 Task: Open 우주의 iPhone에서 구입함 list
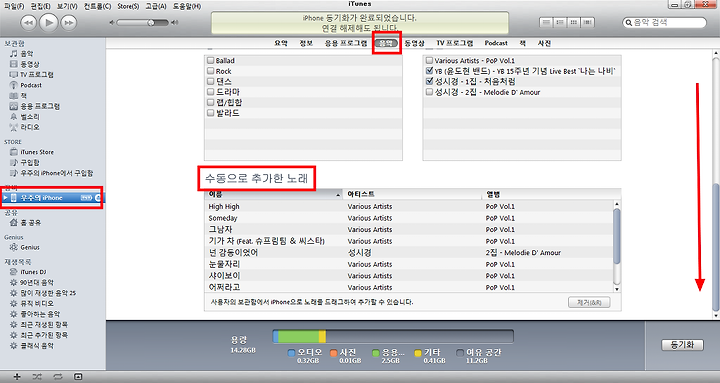pos(51,173)
